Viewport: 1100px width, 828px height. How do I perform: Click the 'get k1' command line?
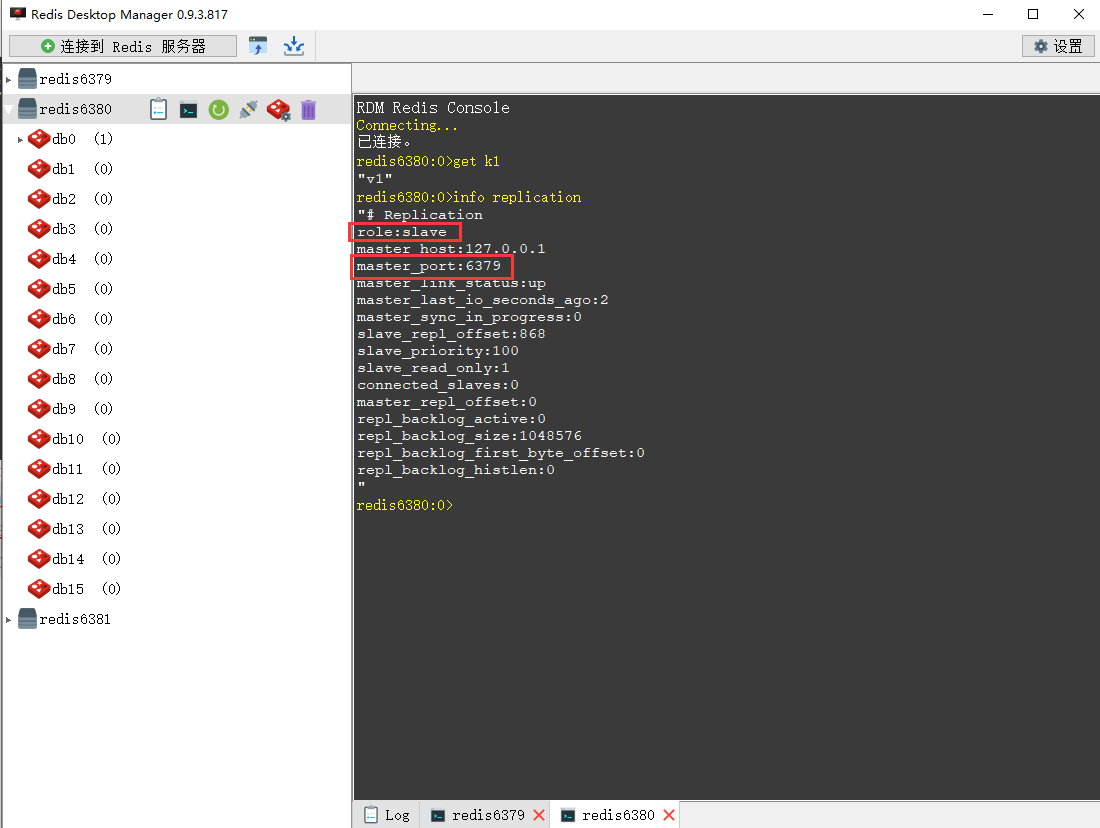428,161
